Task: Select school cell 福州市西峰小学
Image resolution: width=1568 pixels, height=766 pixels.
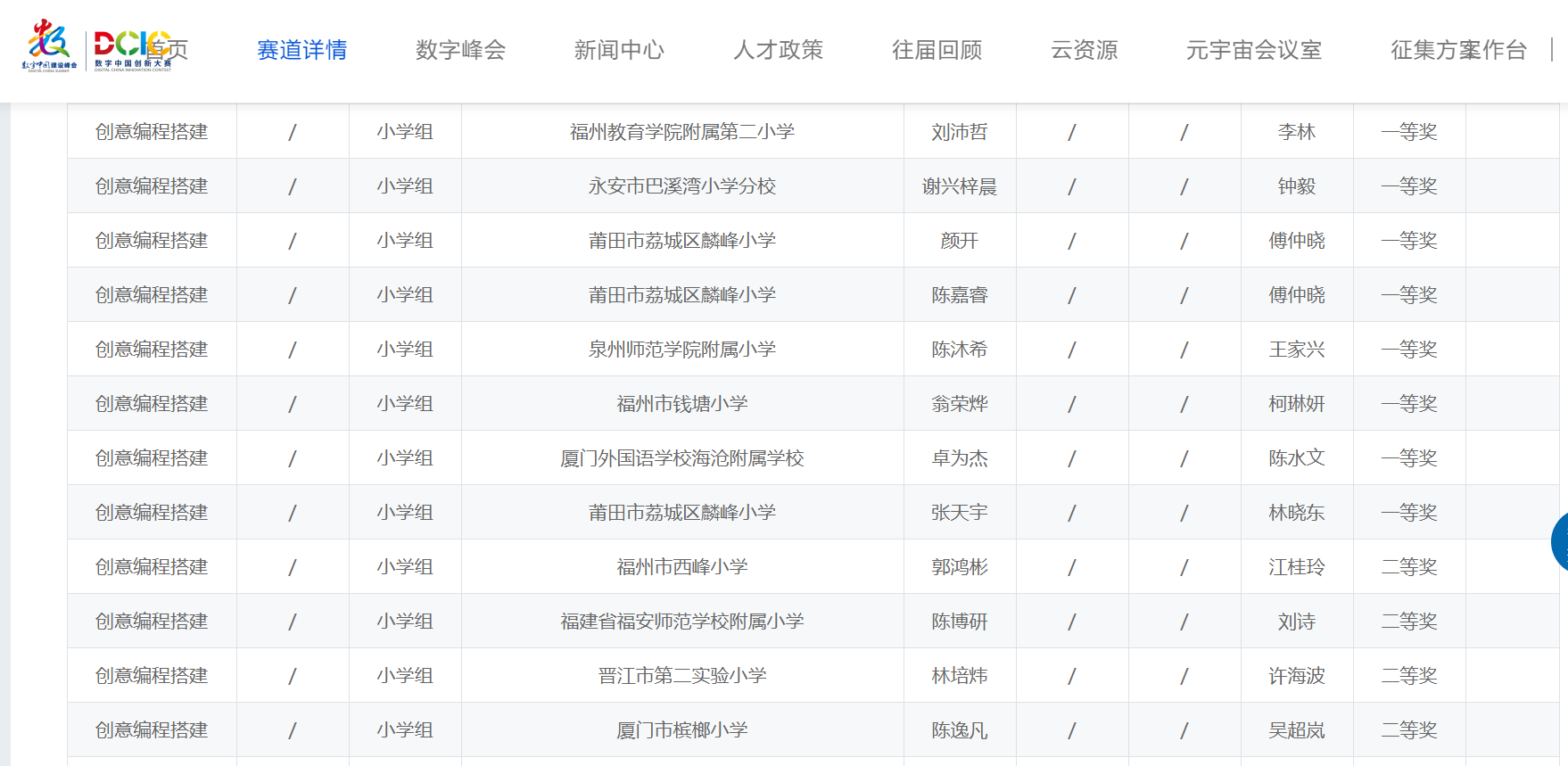Action: (682, 567)
